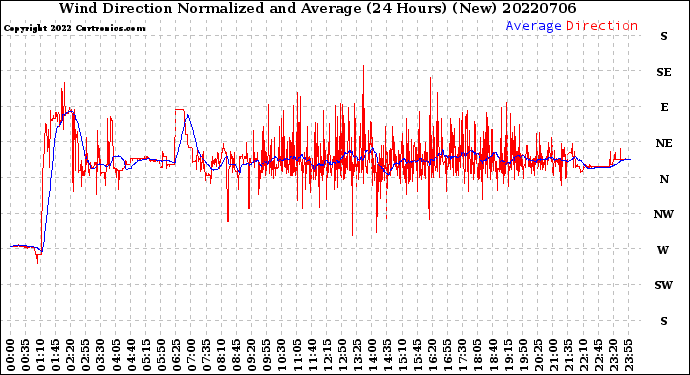
Task: Select the 'SW' axis label
Action: [663, 285]
